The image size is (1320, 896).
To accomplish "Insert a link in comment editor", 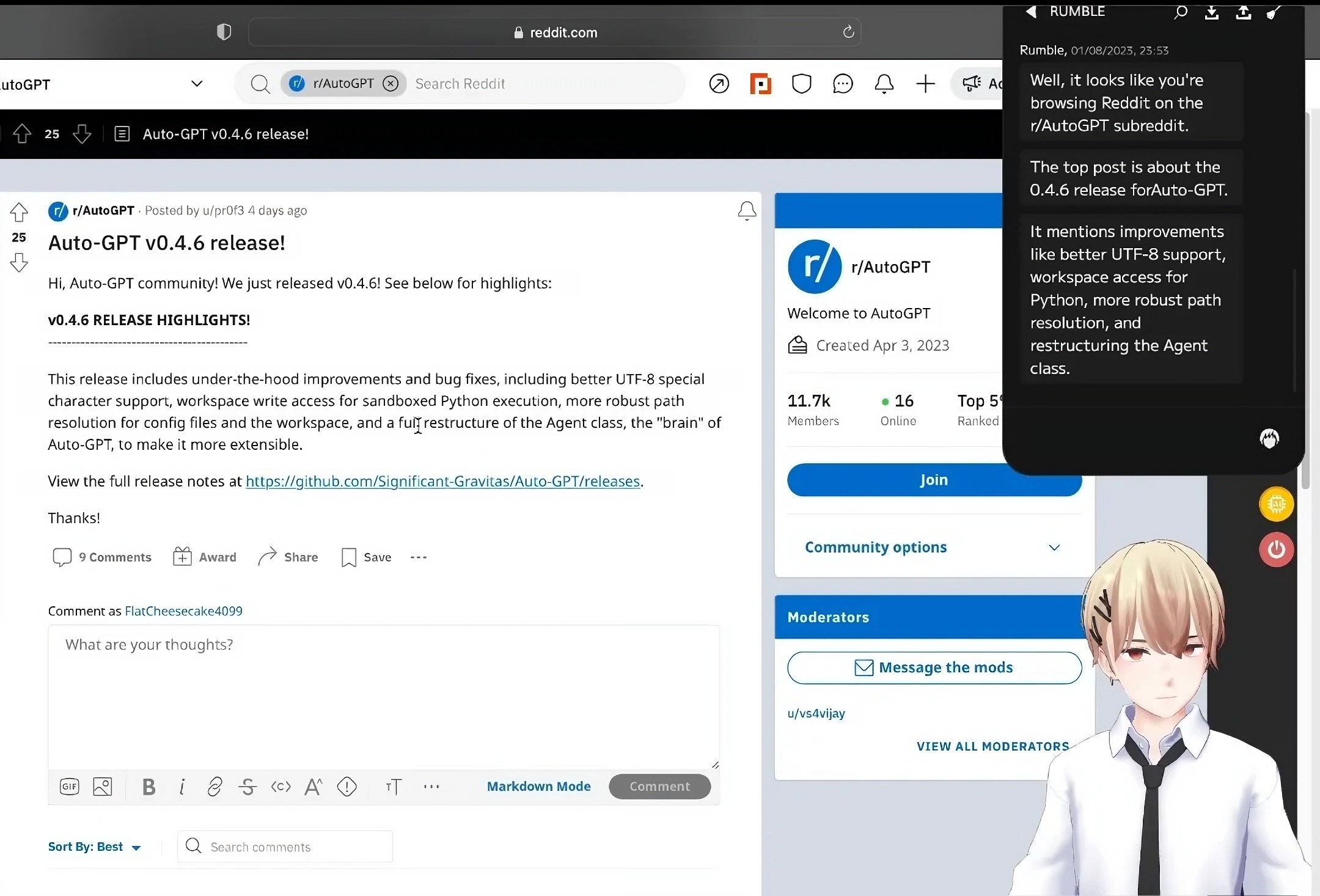I will 215,787.
